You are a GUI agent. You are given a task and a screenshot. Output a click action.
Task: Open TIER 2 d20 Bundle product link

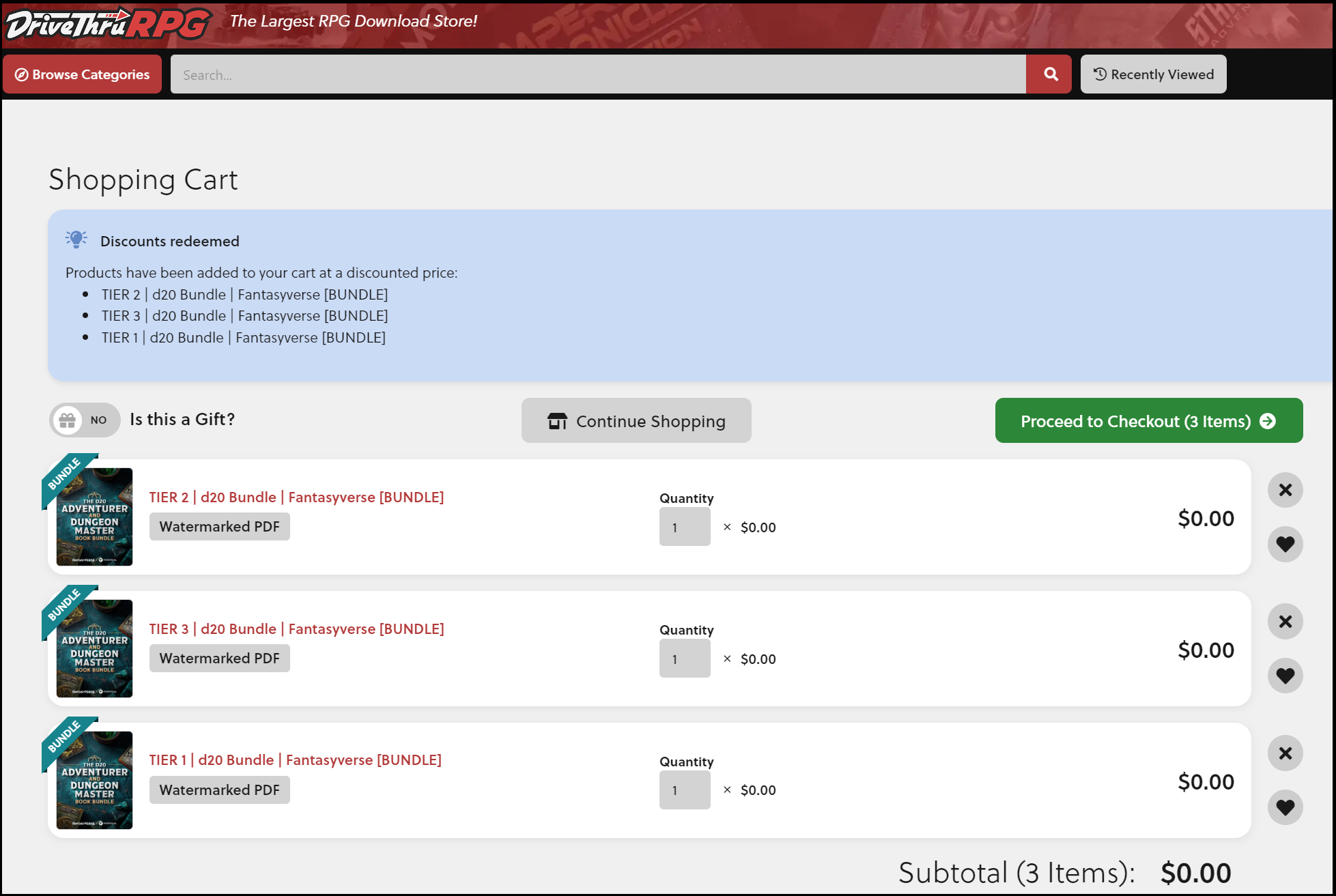pos(296,497)
